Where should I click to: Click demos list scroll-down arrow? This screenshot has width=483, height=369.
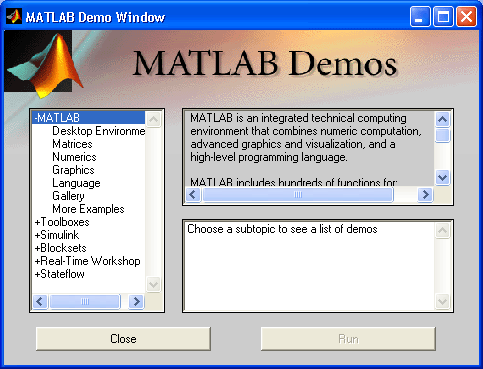pyautogui.click(x=443, y=302)
